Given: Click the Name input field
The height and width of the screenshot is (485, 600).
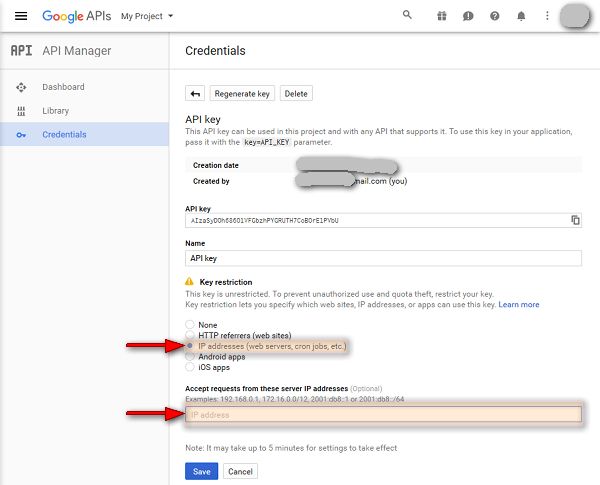Looking at the screenshot, I should [383, 258].
